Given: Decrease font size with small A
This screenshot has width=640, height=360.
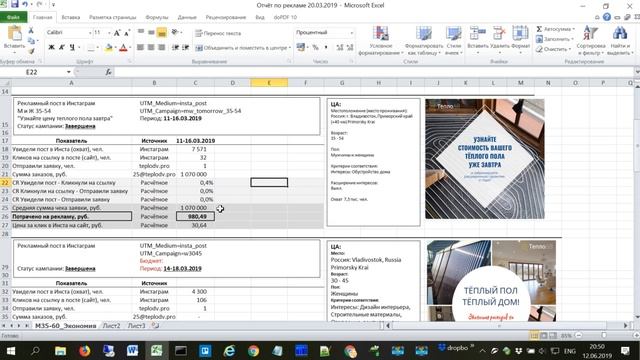Looking at the screenshot, I should pos(127,33).
